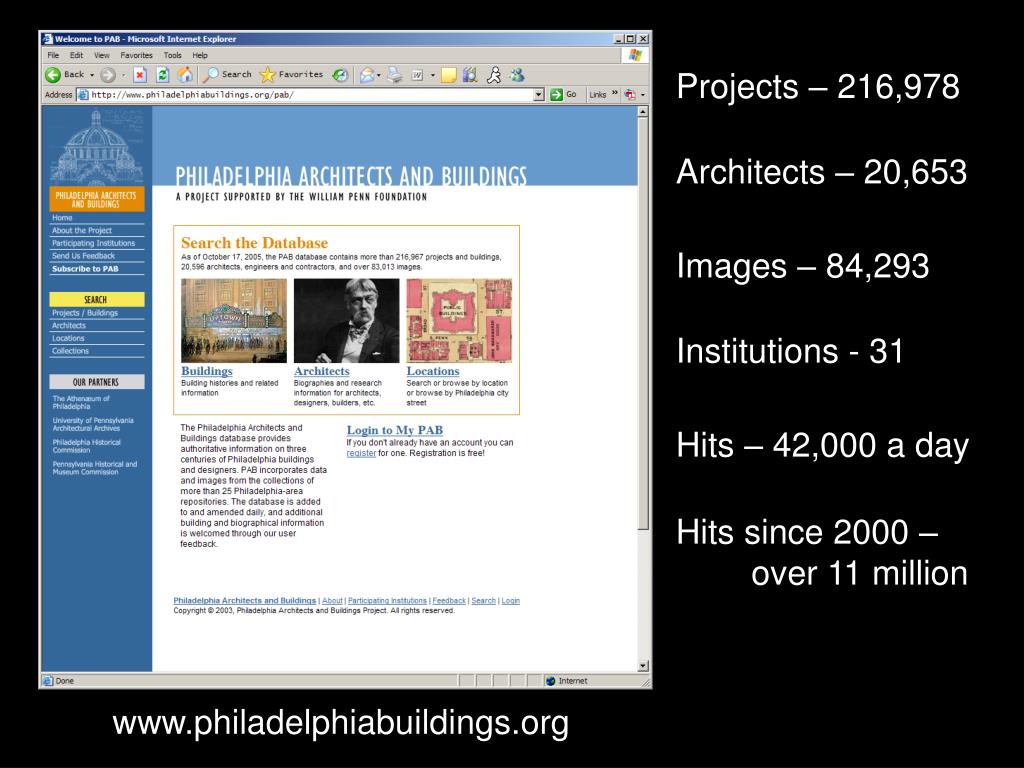Edit page with Word icon
This screenshot has width=1024, height=768.
417,75
